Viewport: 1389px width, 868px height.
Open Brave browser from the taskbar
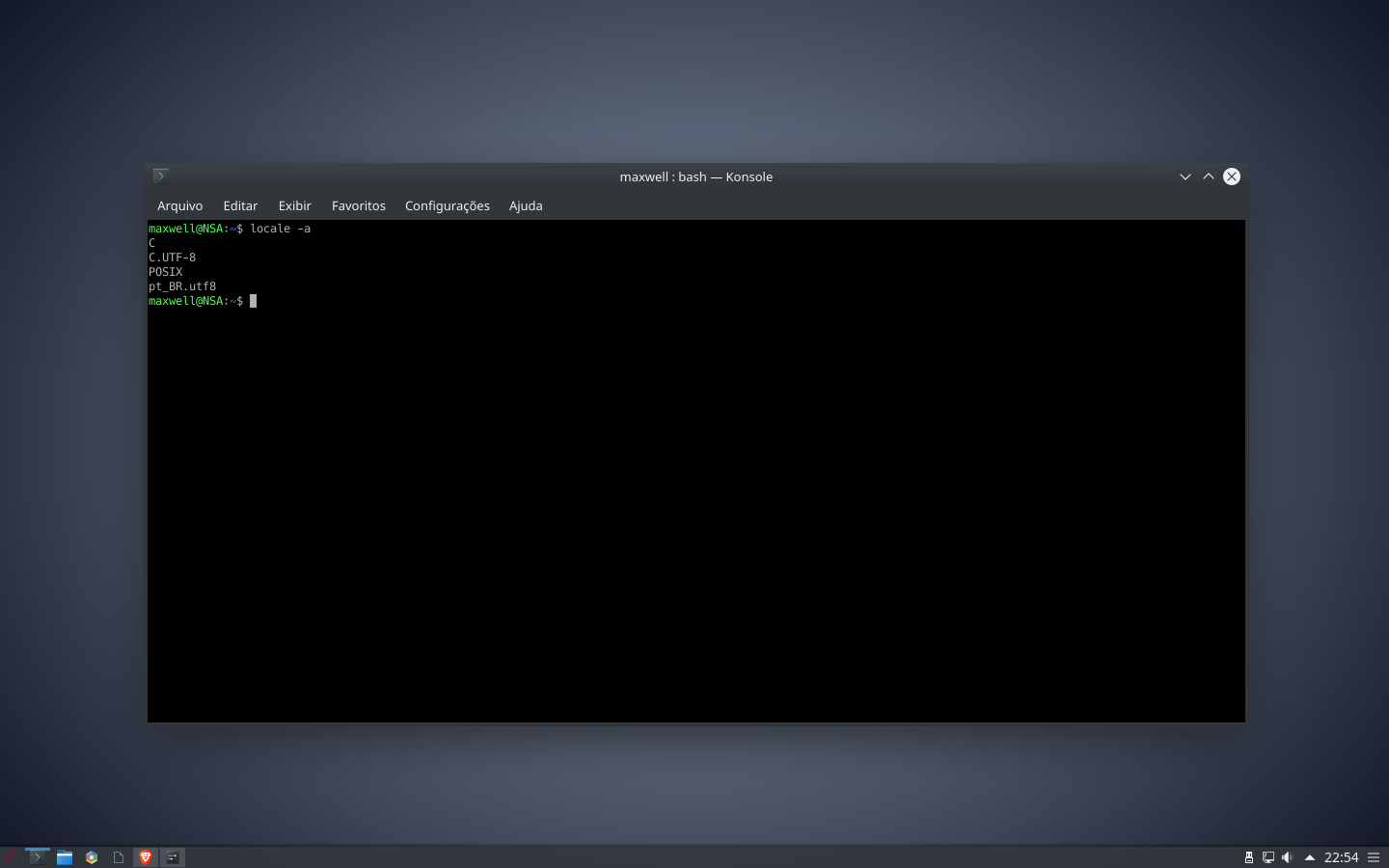(145, 856)
